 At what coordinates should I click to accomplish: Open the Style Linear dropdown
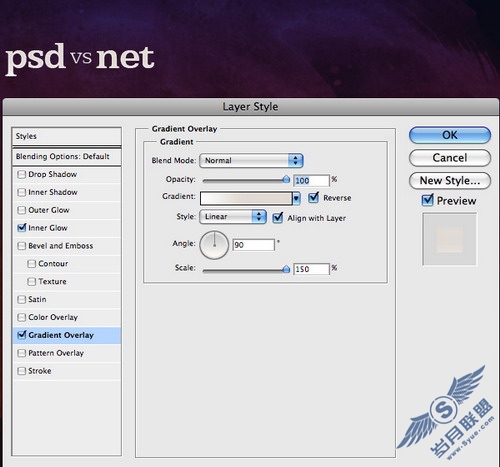pyautogui.click(x=233, y=217)
